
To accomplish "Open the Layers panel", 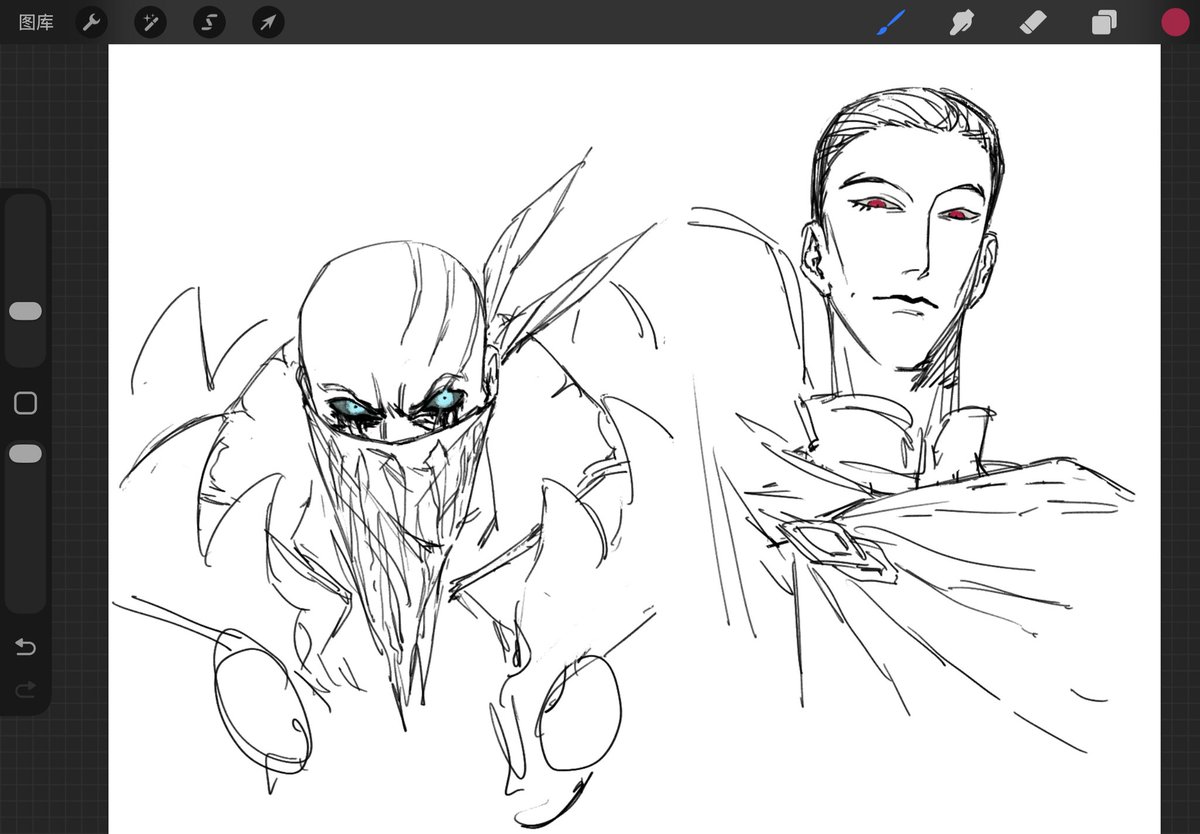I will pyautogui.click(x=1104, y=22).
